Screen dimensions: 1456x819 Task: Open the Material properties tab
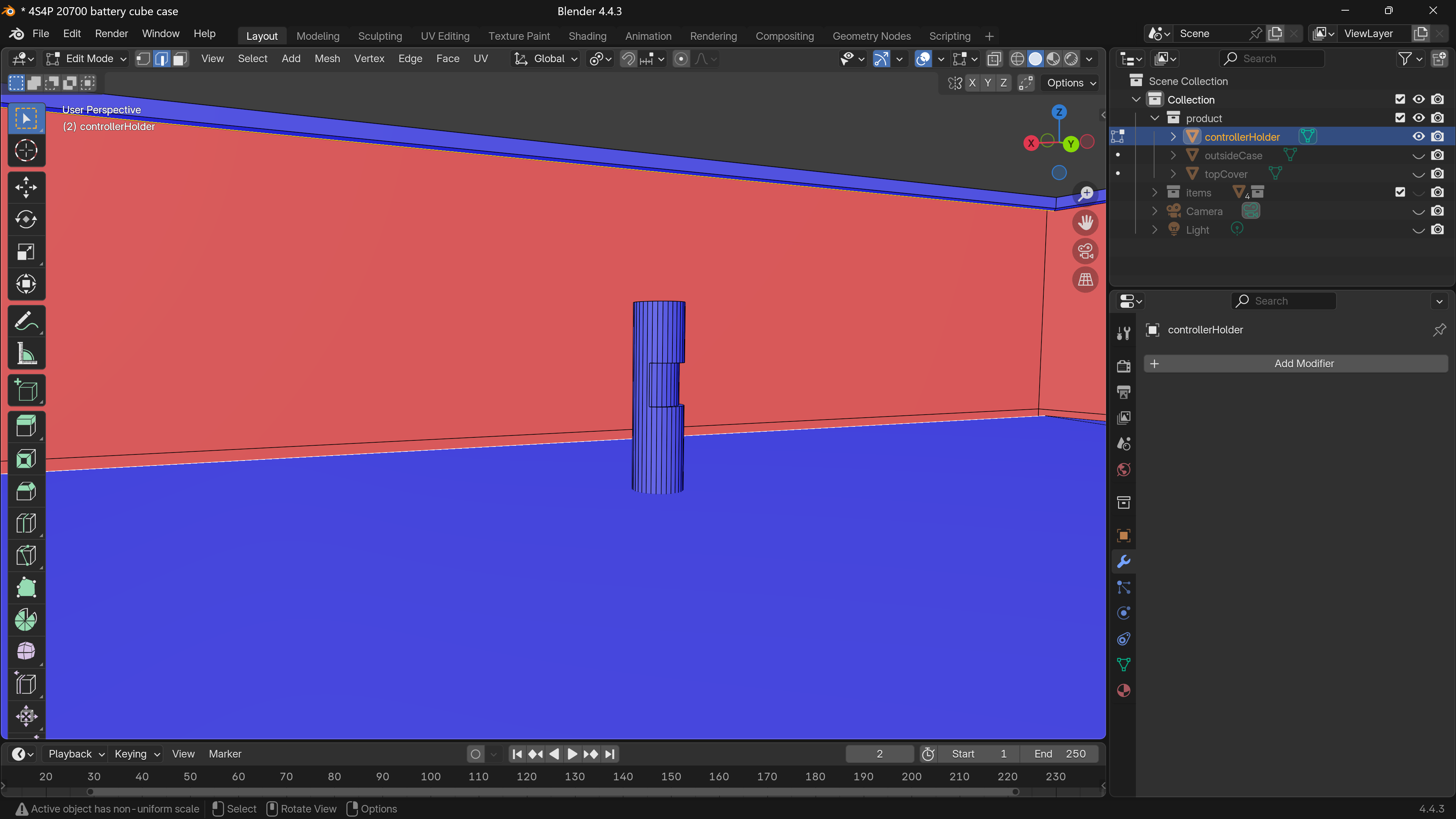[1124, 691]
